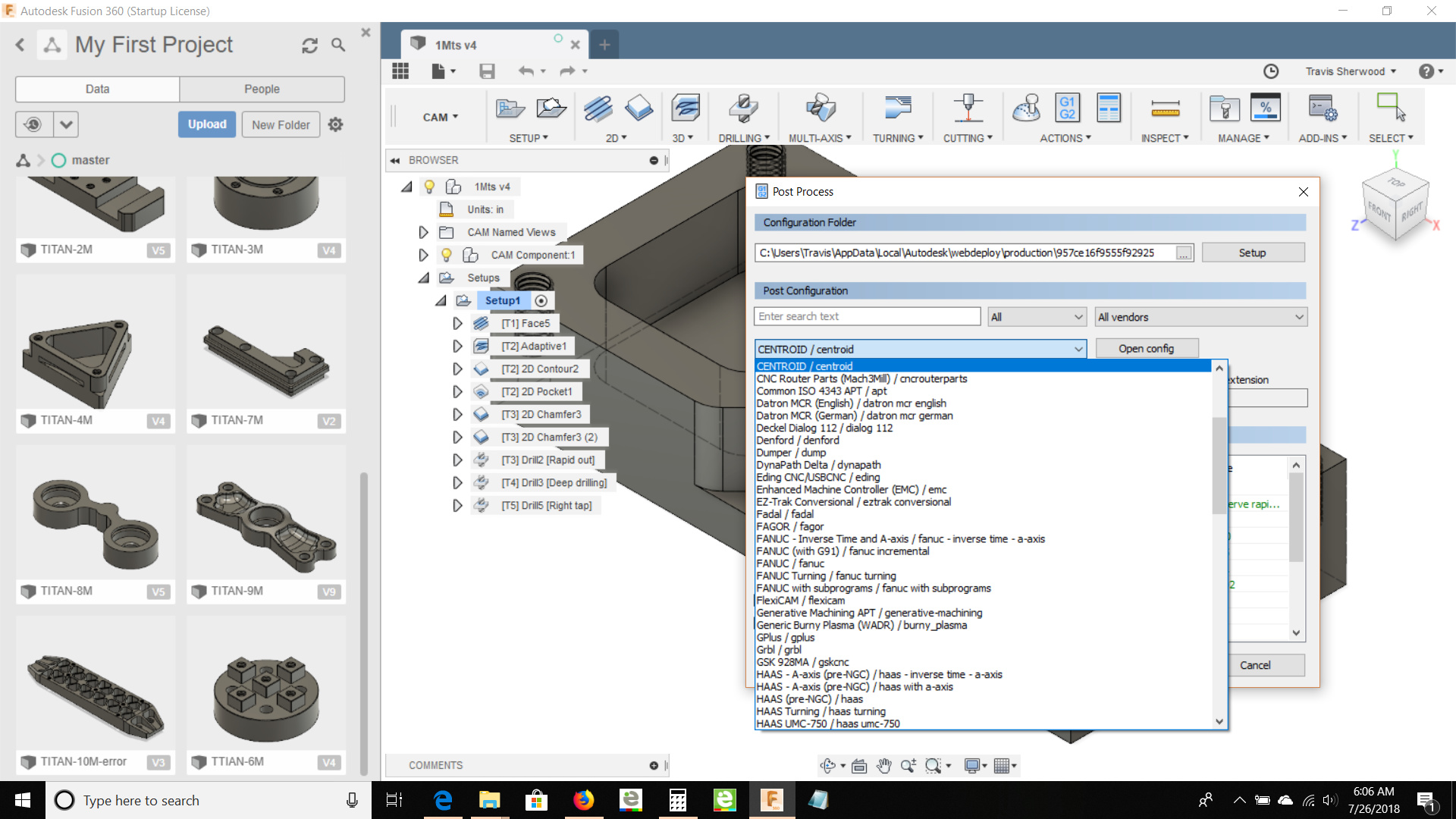The width and height of the screenshot is (1456, 819).
Task: Open the job status clock icon
Action: [1271, 71]
